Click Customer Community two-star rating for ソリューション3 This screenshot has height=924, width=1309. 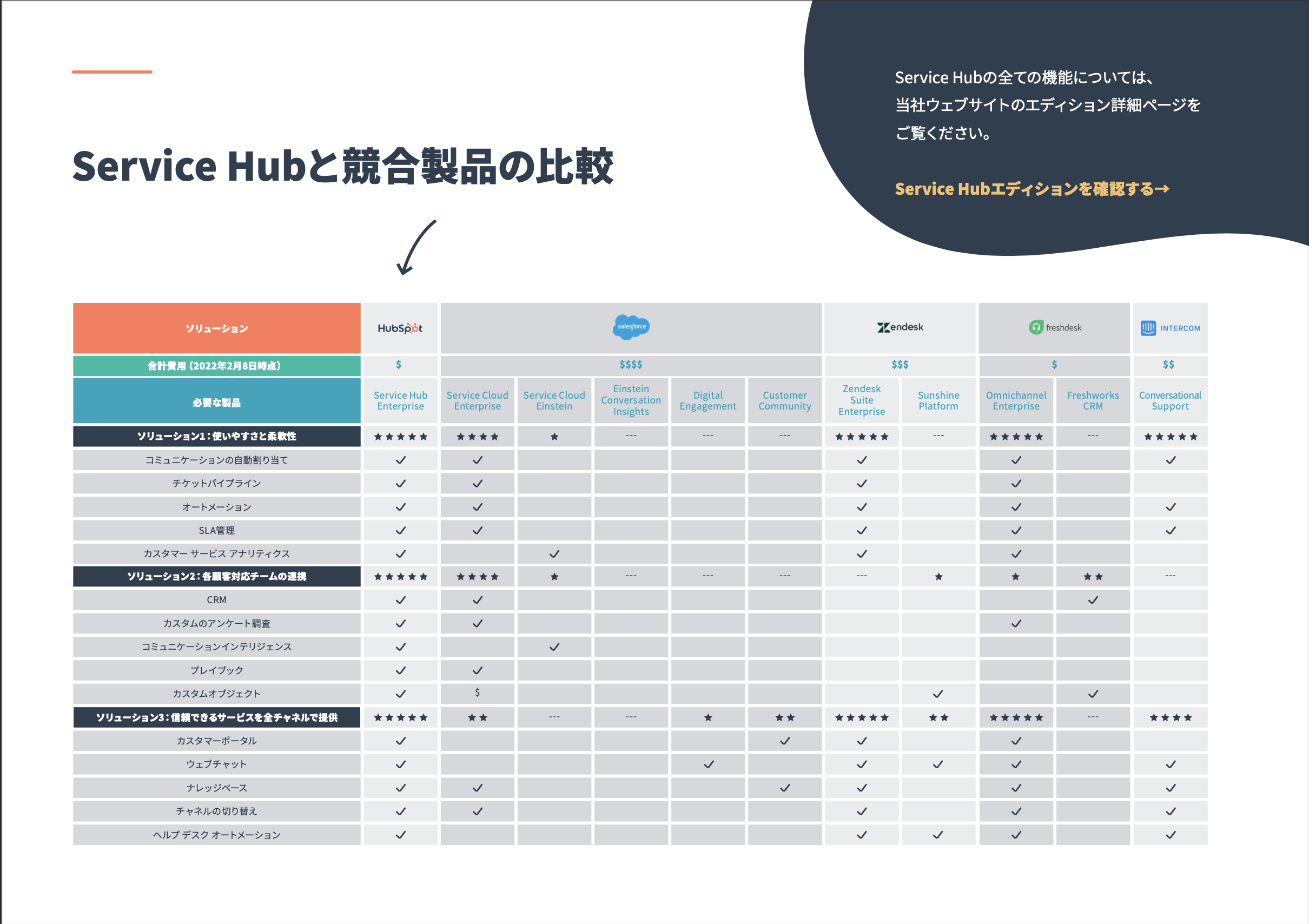[784, 717]
